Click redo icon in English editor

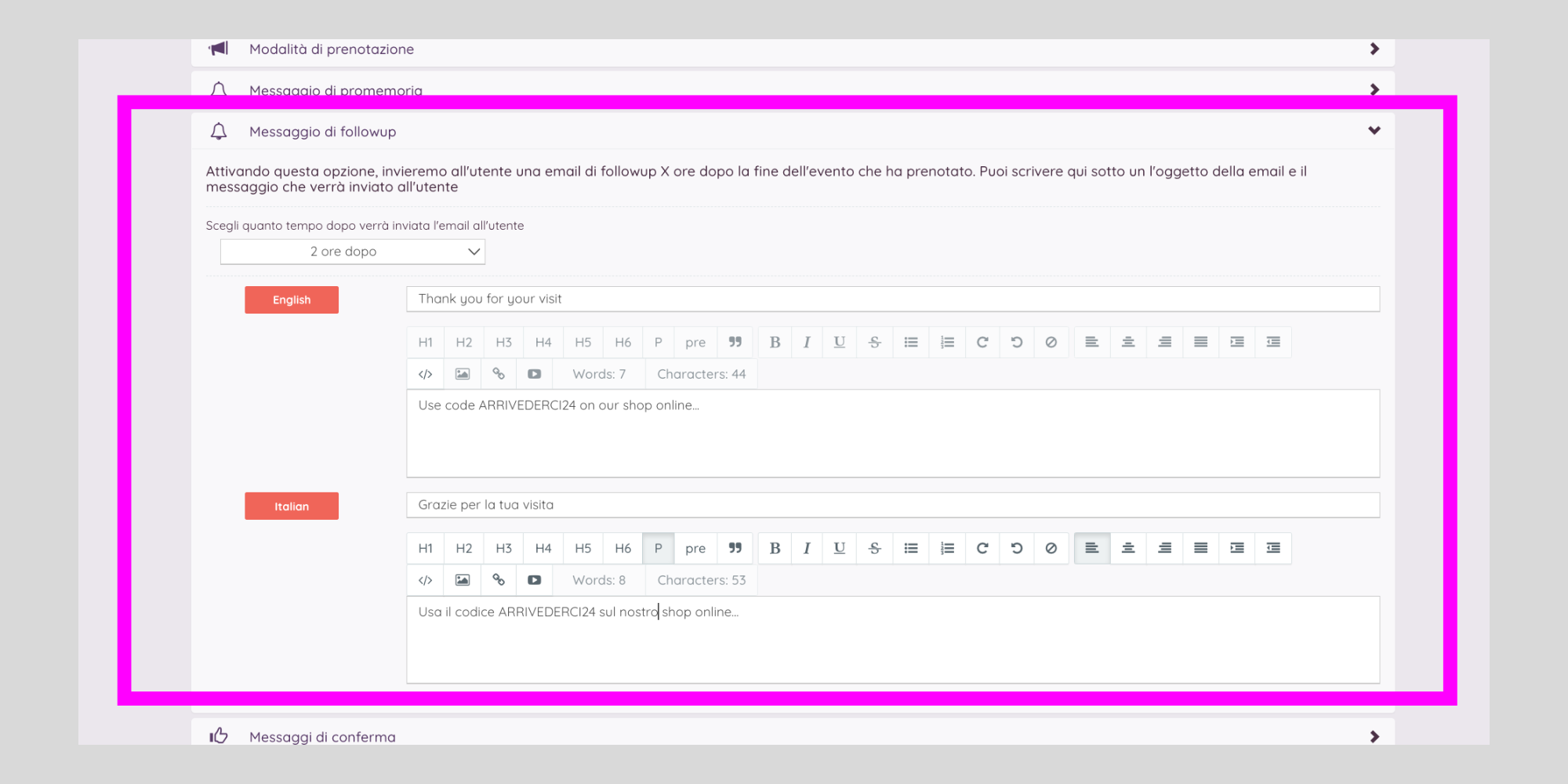coord(982,342)
